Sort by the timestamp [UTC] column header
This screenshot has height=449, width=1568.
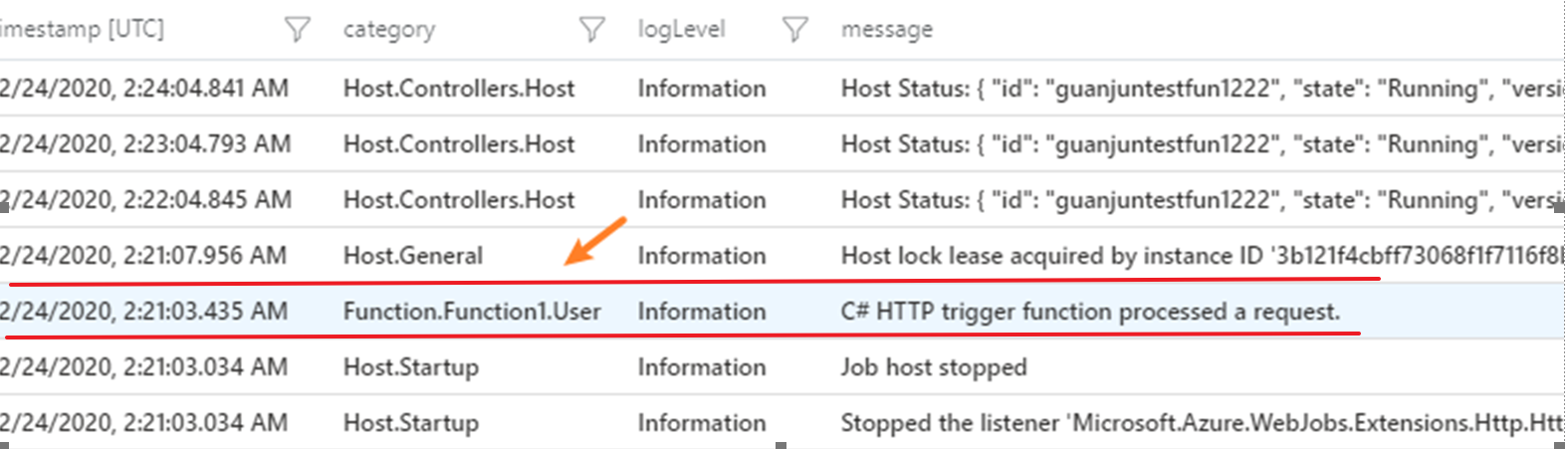(84, 29)
